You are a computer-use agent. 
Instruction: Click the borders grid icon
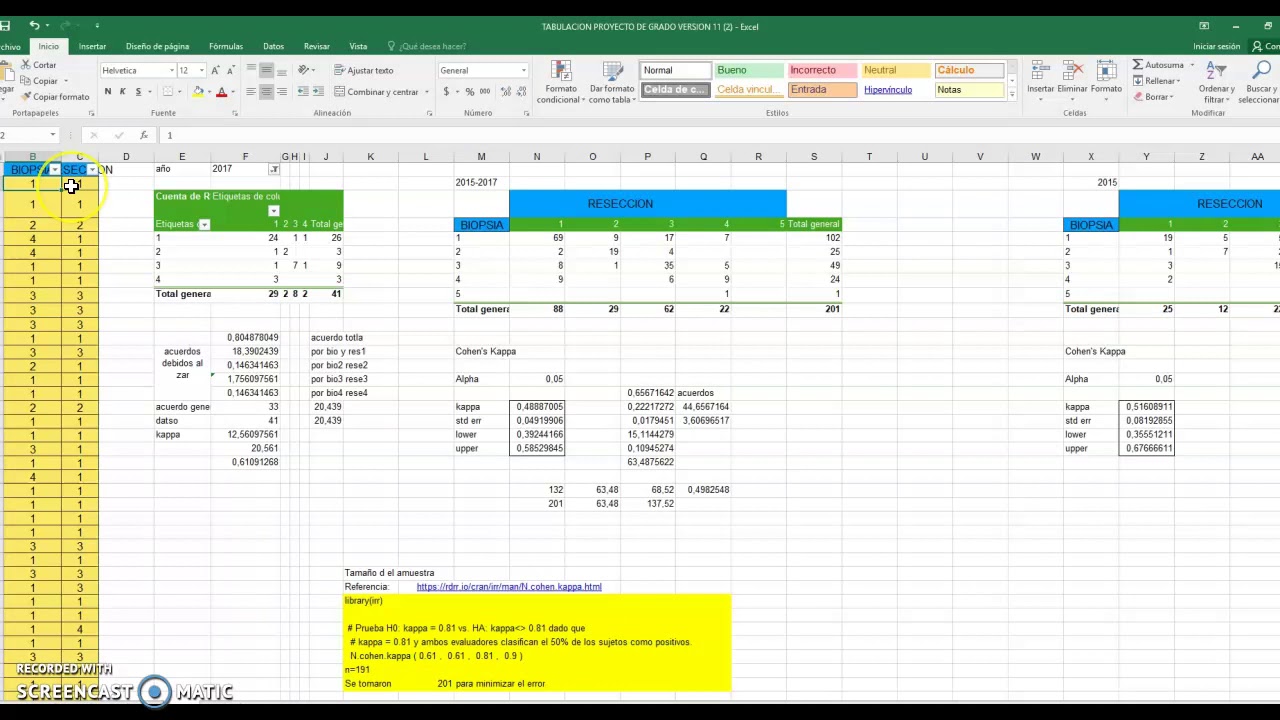(x=167, y=92)
